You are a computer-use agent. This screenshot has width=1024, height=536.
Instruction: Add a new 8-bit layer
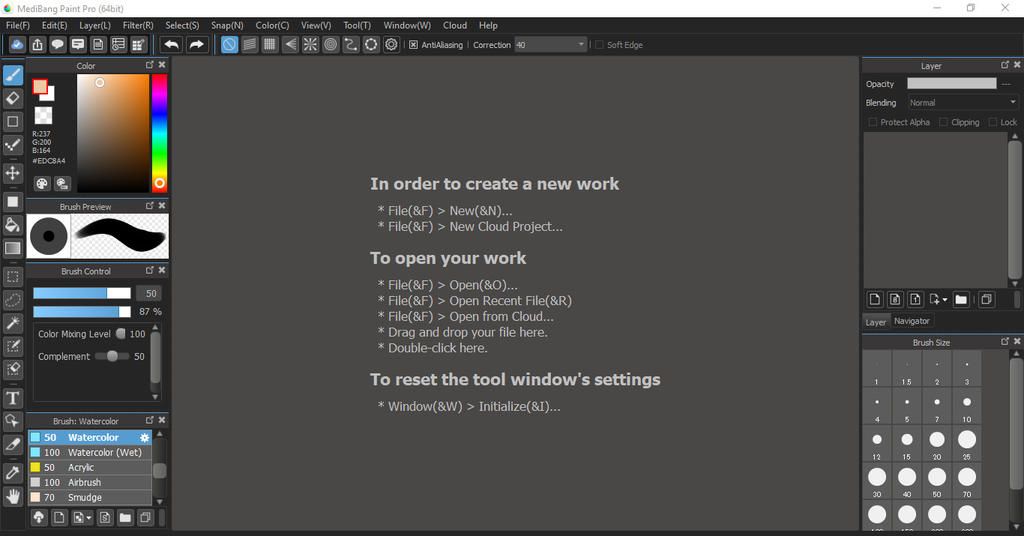point(895,299)
